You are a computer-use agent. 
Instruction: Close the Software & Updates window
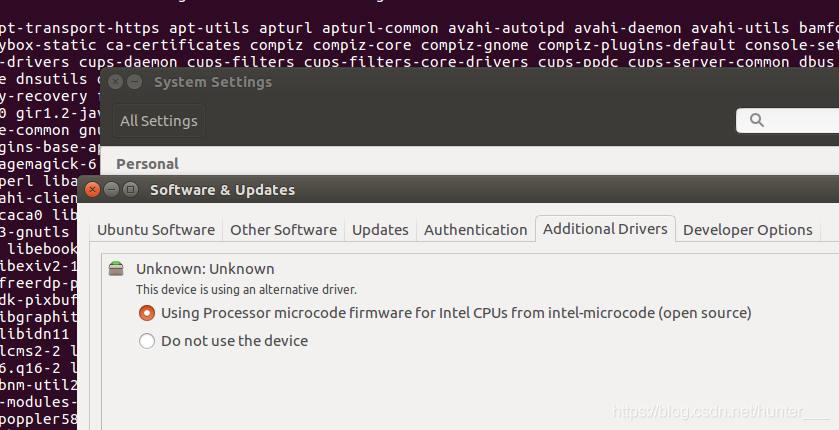tap(93, 189)
